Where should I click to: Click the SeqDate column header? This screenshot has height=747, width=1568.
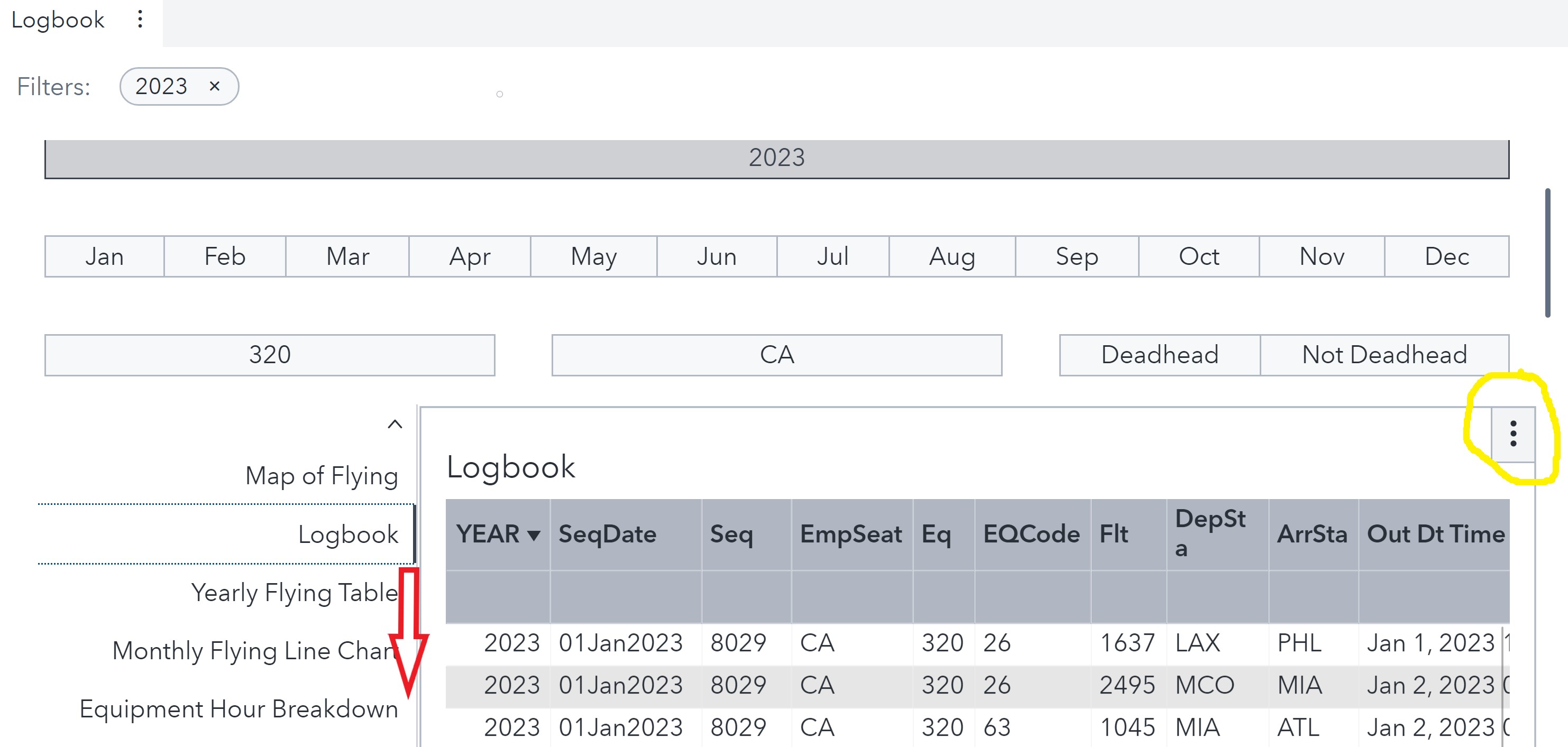point(608,534)
